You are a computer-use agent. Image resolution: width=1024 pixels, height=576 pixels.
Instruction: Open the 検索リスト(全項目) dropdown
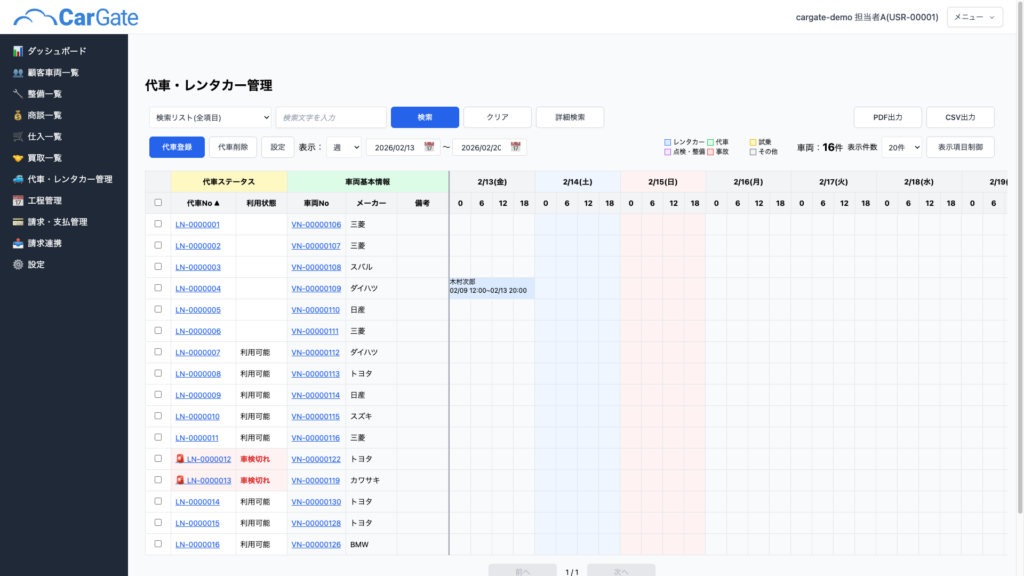(210, 118)
